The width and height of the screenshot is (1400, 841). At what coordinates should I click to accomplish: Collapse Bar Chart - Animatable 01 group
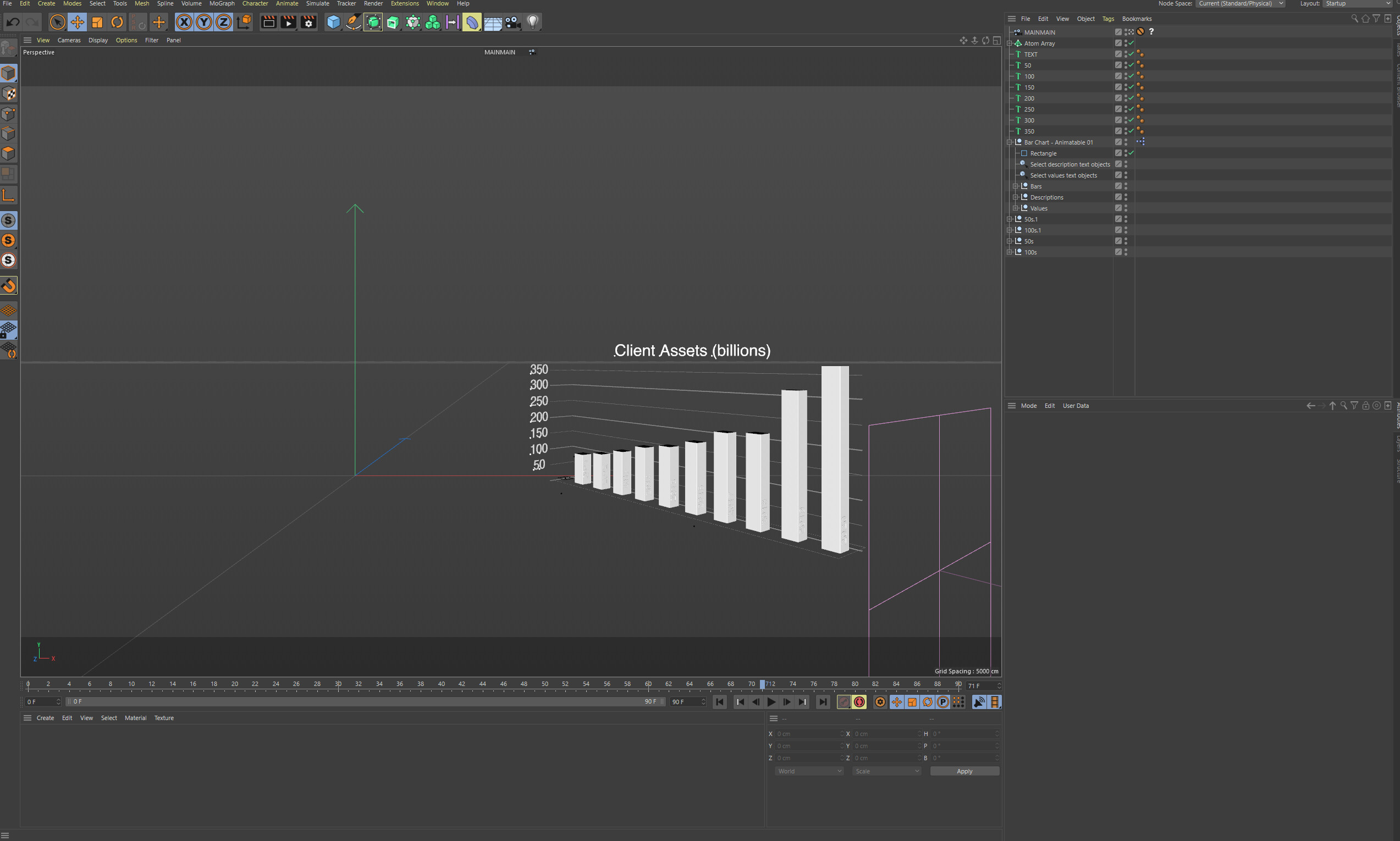1010,143
